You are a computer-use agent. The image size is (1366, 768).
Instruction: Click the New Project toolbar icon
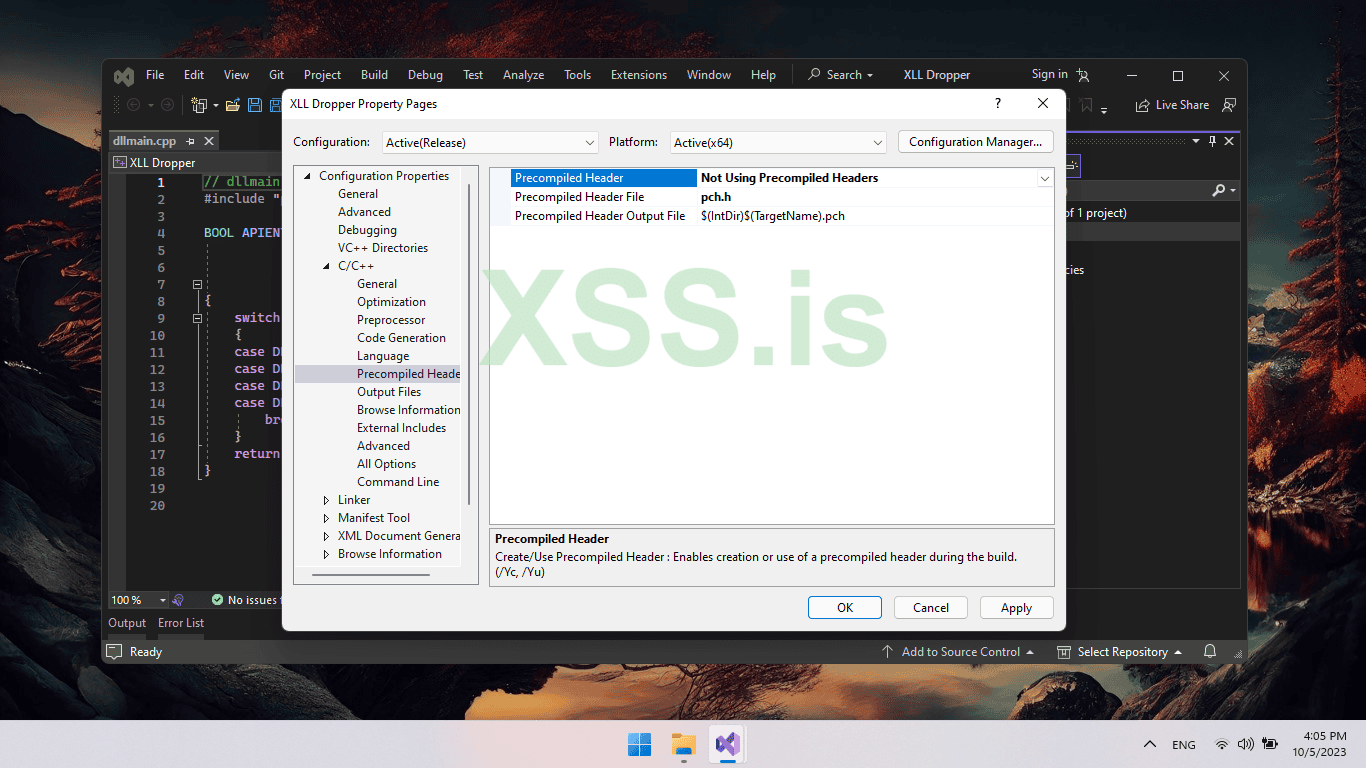click(x=199, y=105)
